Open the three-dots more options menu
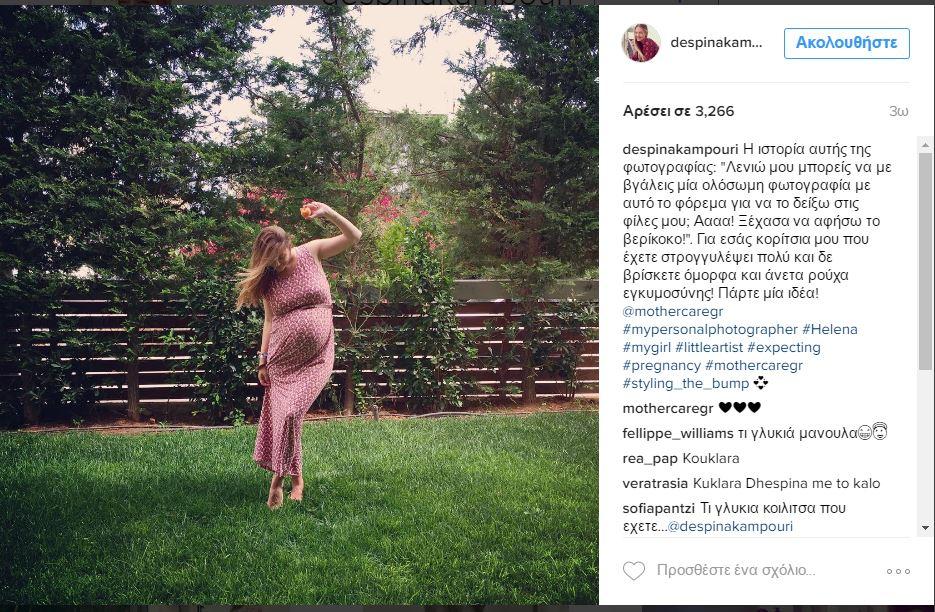This screenshot has height=612, width=935. (898, 571)
